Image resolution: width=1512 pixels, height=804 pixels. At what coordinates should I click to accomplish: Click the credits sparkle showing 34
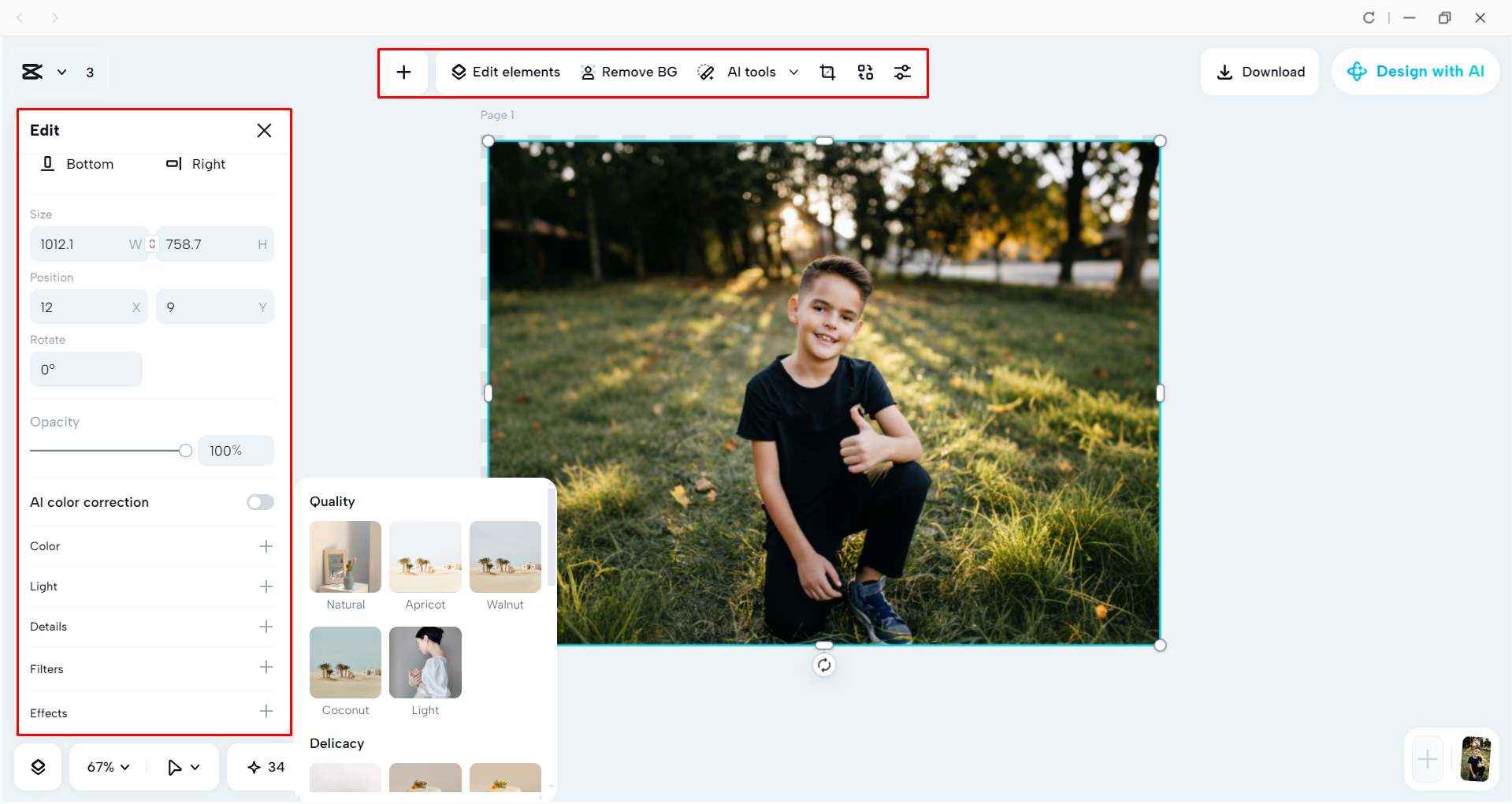(263, 765)
